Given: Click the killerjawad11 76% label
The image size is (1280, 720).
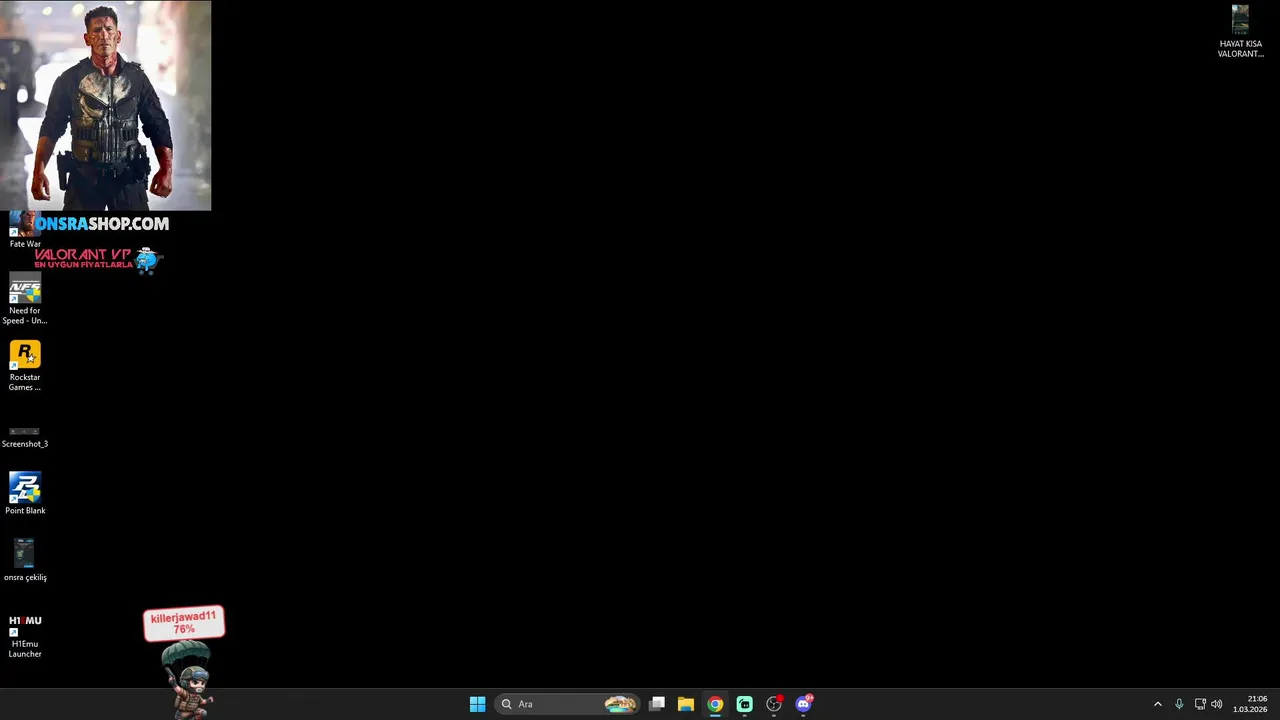Looking at the screenshot, I should 184,623.
